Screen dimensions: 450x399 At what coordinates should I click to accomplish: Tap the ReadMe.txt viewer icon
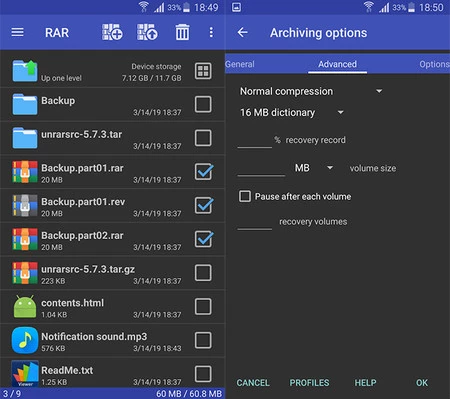click(x=25, y=374)
